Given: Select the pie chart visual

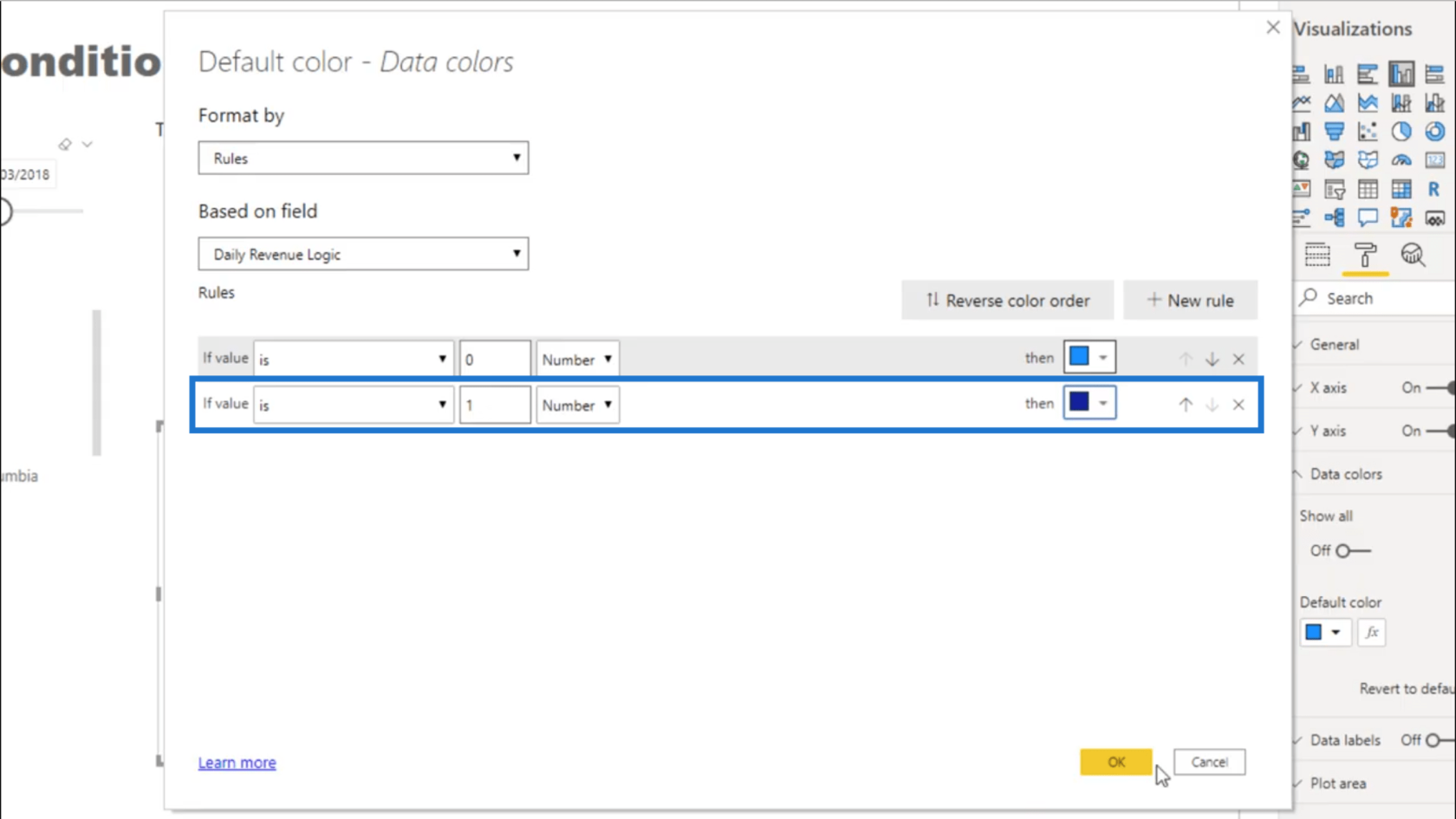Looking at the screenshot, I should [1401, 132].
